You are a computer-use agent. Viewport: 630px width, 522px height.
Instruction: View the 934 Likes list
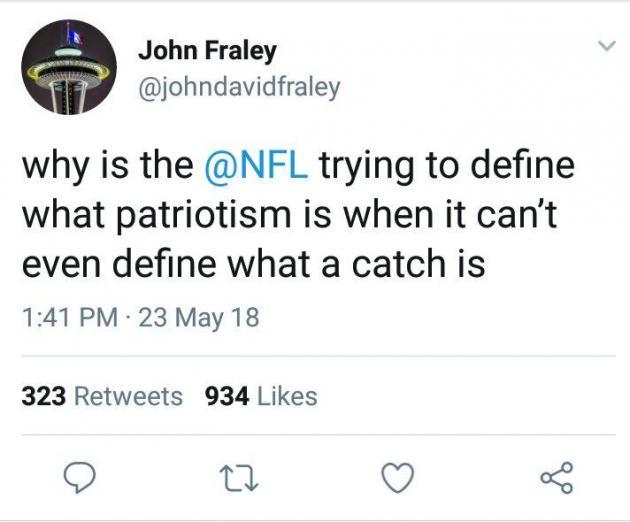point(260,396)
